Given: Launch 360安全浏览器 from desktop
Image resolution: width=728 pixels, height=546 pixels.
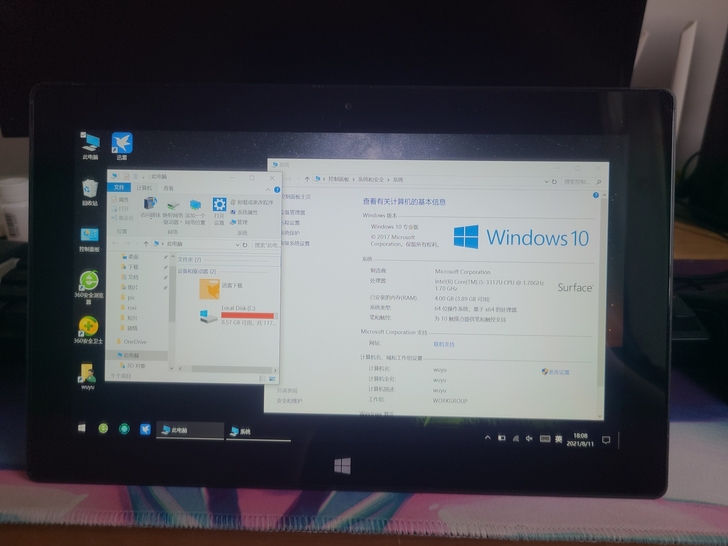Looking at the screenshot, I should [x=89, y=286].
